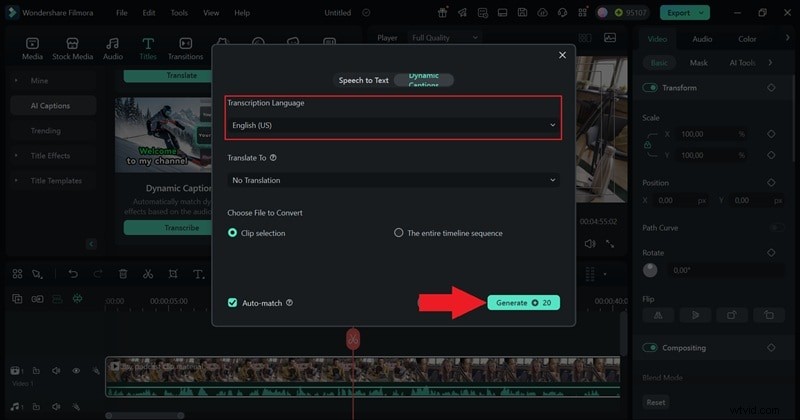This screenshot has width=800, height=420.
Task: Click the Transform keyframe diamond icon
Action: 771,88
